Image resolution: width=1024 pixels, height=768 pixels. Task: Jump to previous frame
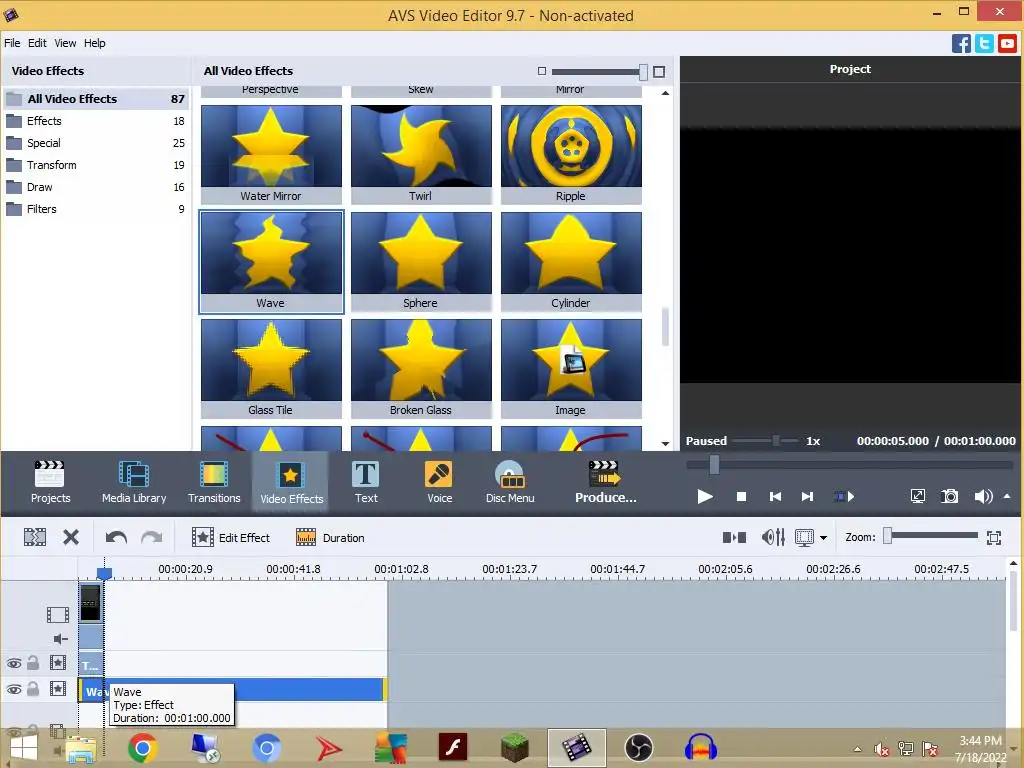click(x=775, y=497)
